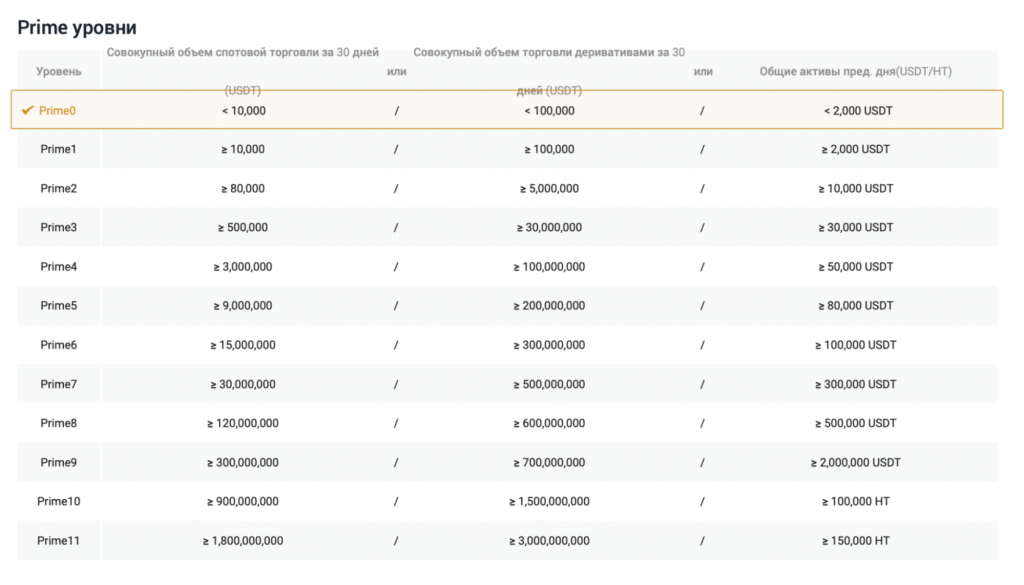Click the 'Prime уровни' heading
Screen dimensions: 1024x585
tap(77, 28)
